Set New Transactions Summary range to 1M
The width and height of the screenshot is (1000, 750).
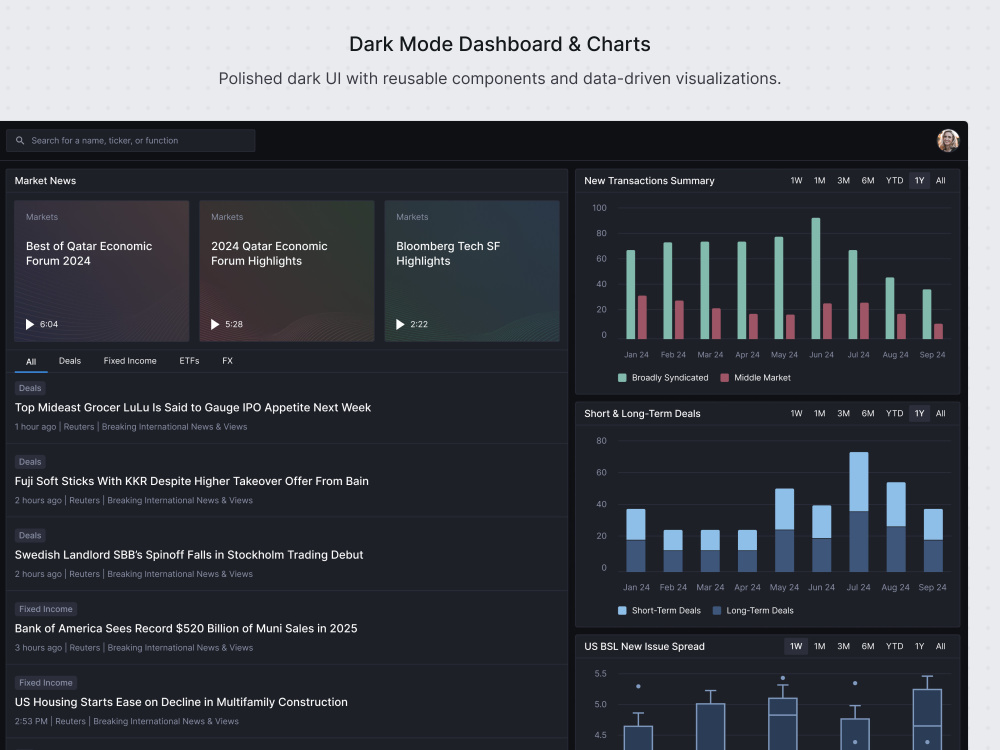pos(820,180)
